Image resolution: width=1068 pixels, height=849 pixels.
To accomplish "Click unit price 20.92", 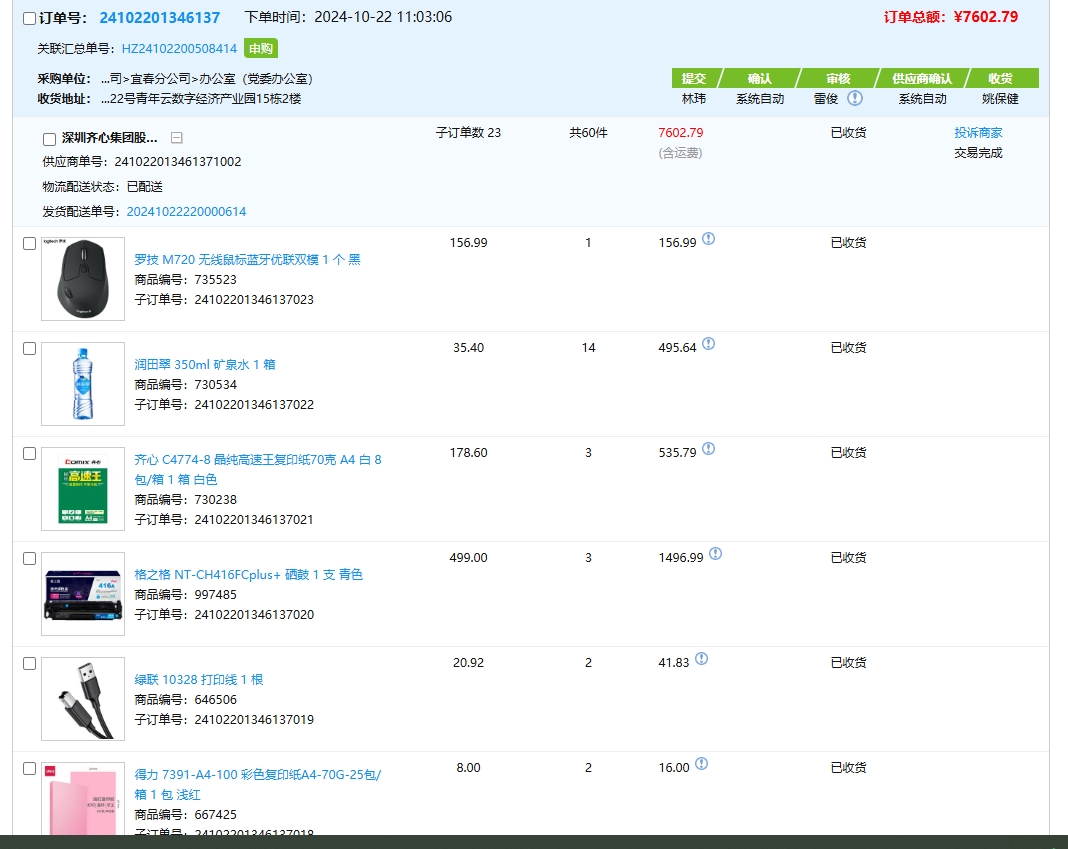I will (469, 662).
